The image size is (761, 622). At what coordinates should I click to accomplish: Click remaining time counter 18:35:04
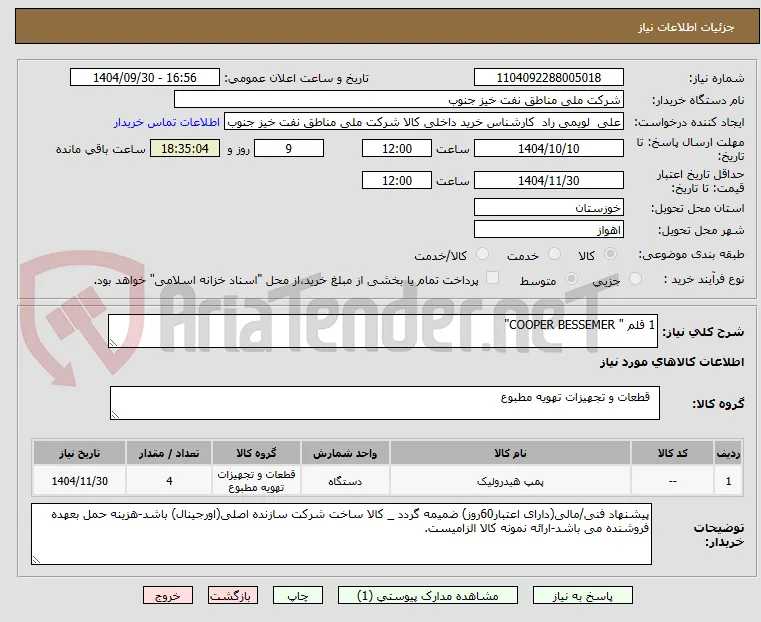(x=185, y=148)
